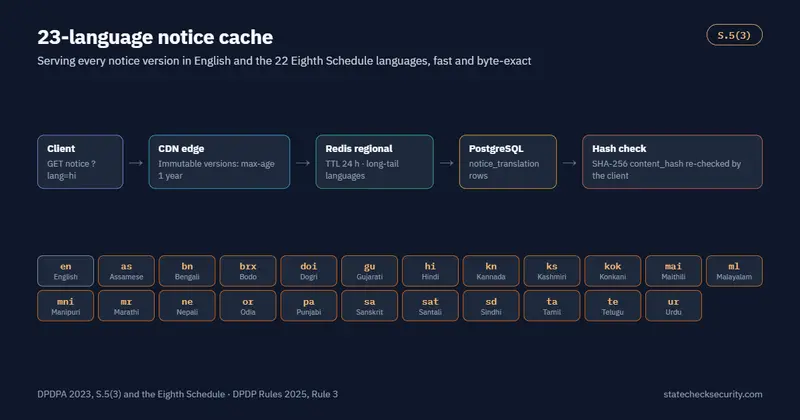800x420 pixels.
Task: Pick the mni Manipuri chip
Action: tap(65, 306)
